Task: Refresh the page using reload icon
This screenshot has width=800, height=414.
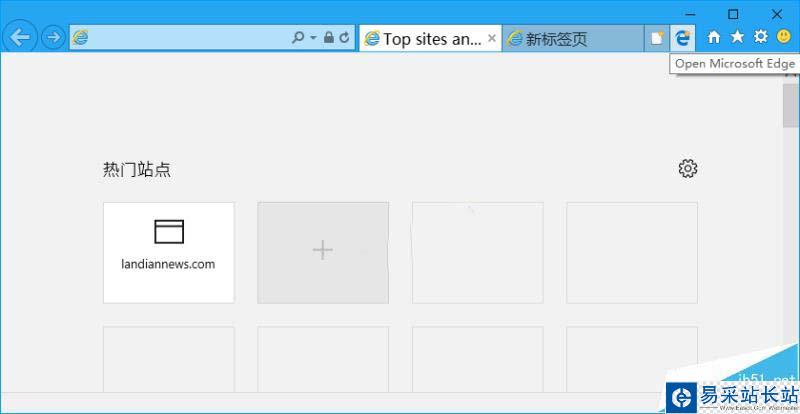Action: tap(344, 38)
